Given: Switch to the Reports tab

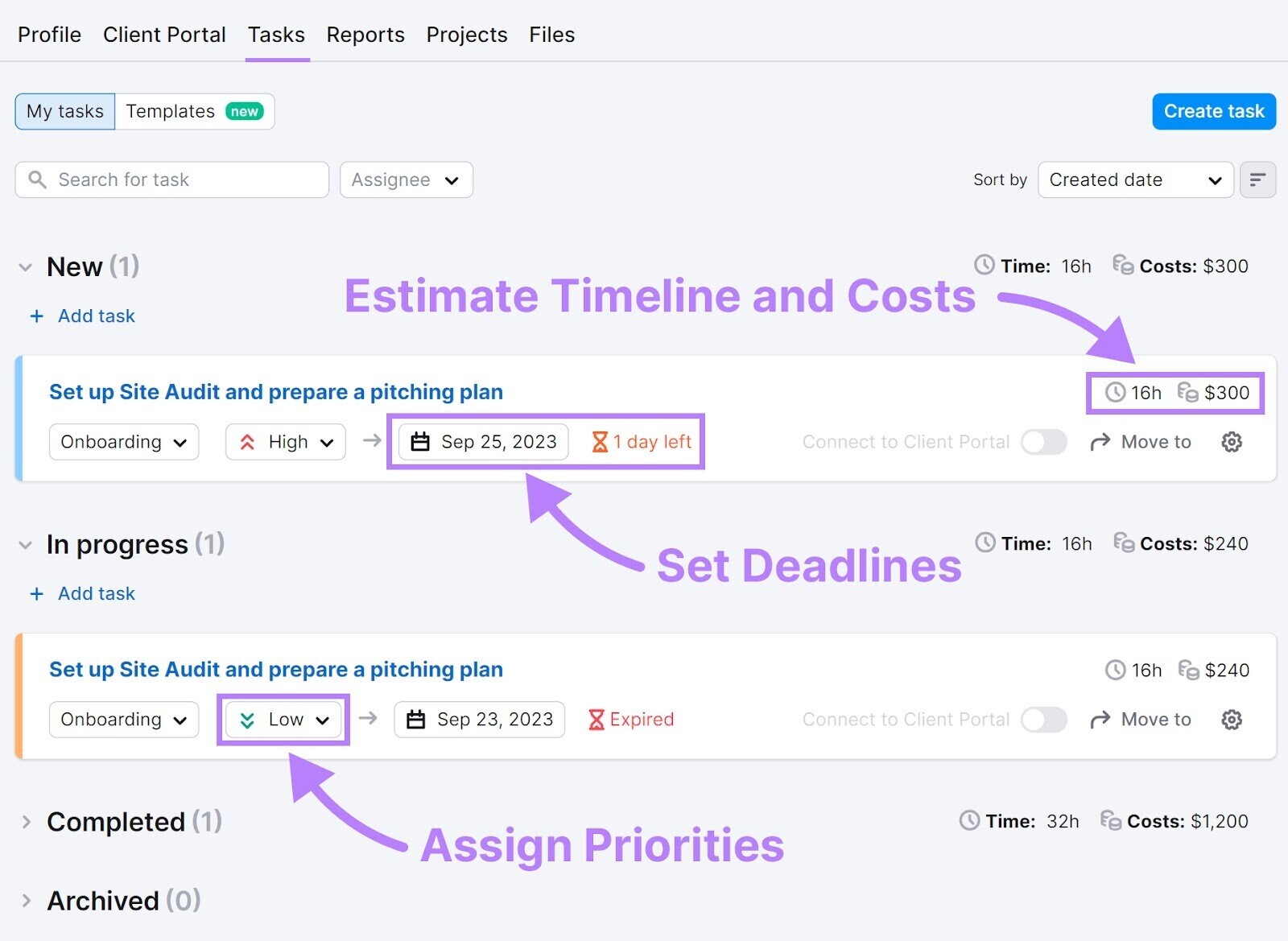Looking at the screenshot, I should pos(365,34).
